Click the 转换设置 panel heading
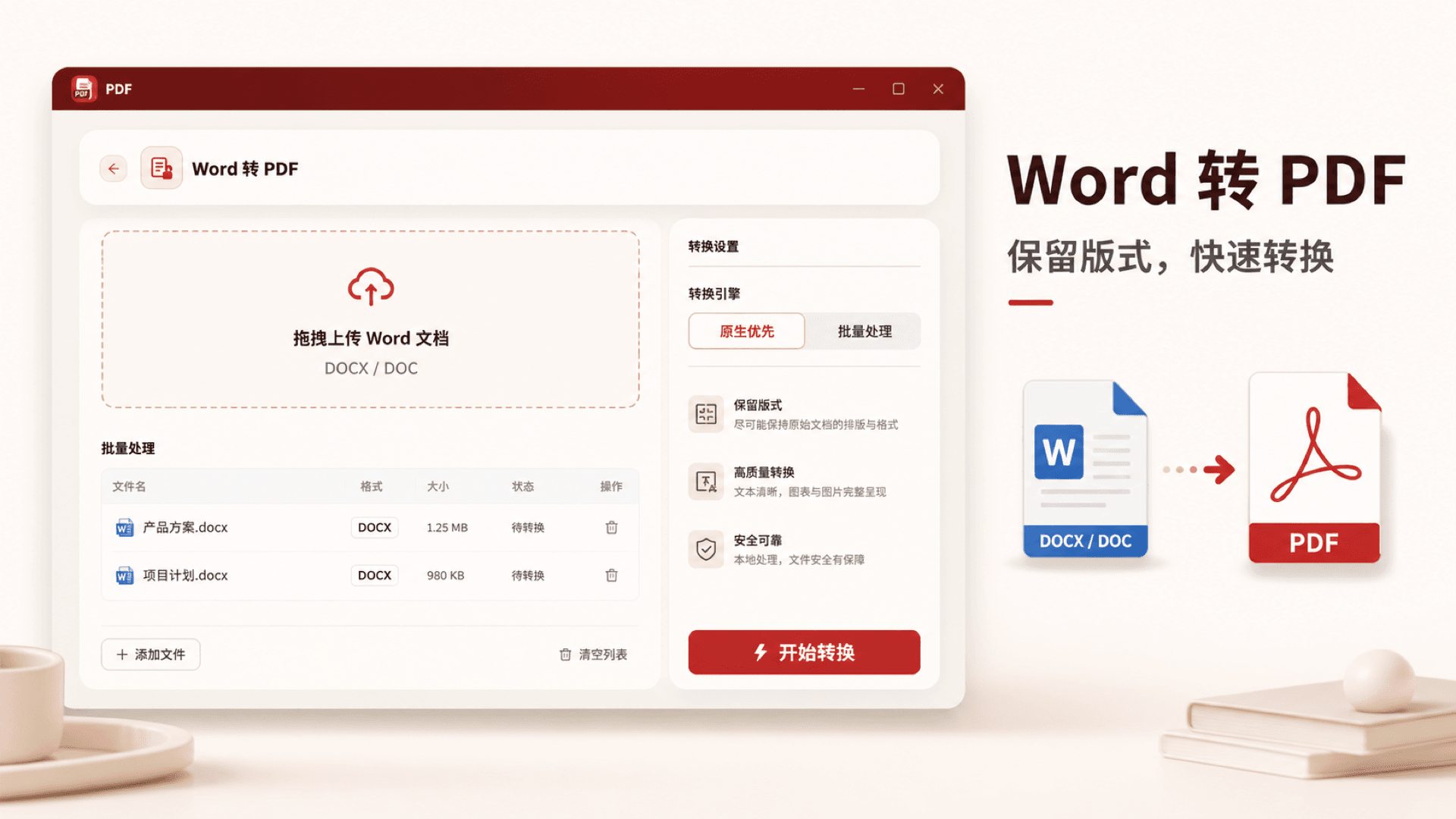The image size is (1456, 819). tap(713, 246)
